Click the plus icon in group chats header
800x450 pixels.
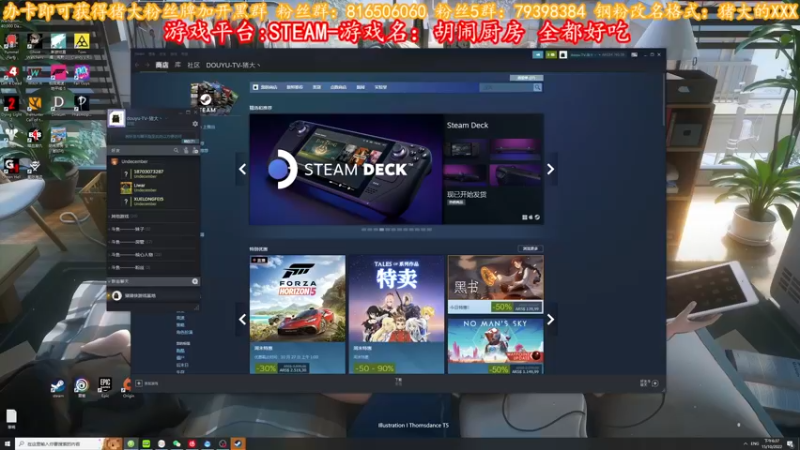pos(195,281)
